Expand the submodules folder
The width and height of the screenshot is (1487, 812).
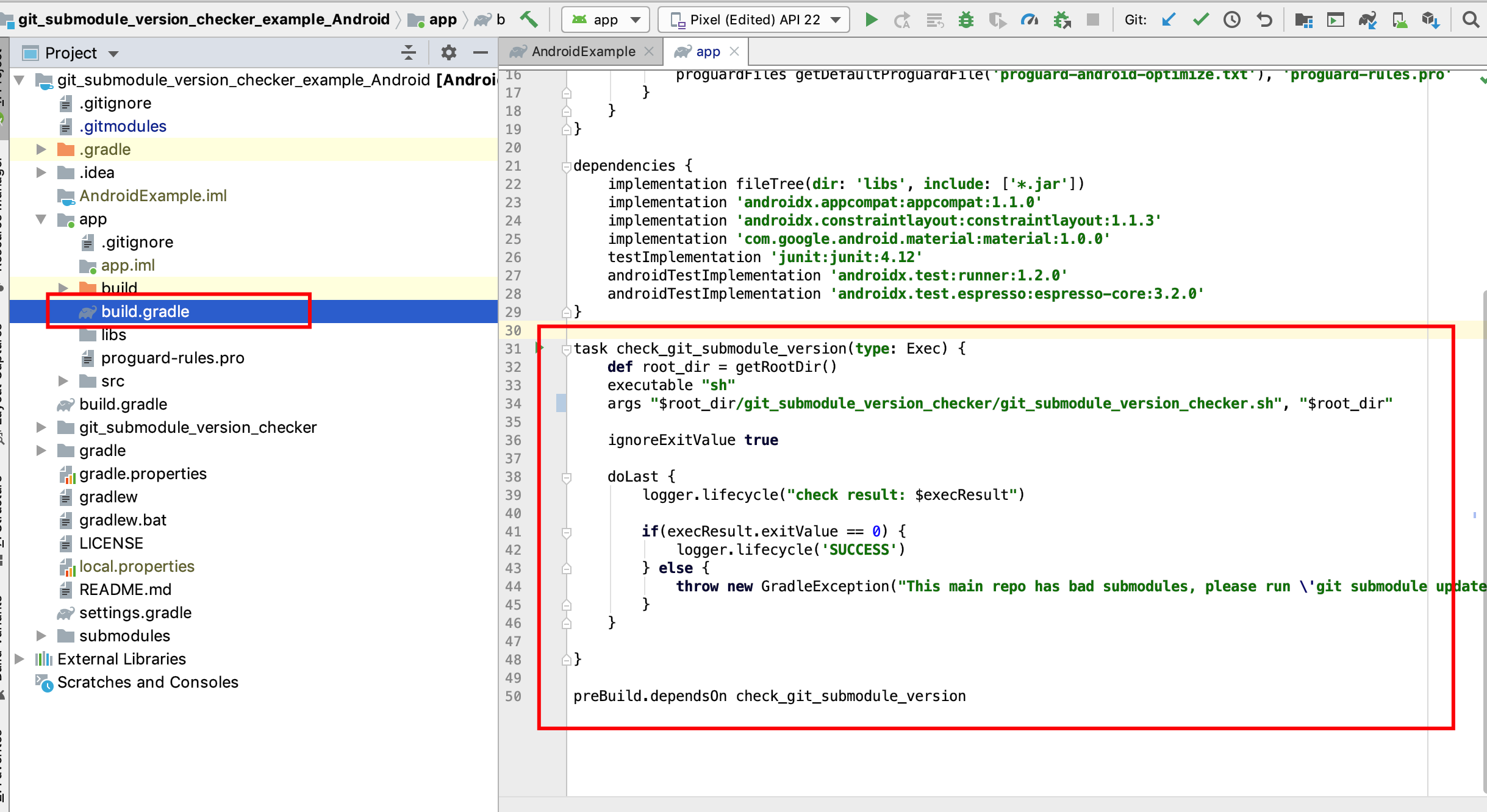click(41, 635)
